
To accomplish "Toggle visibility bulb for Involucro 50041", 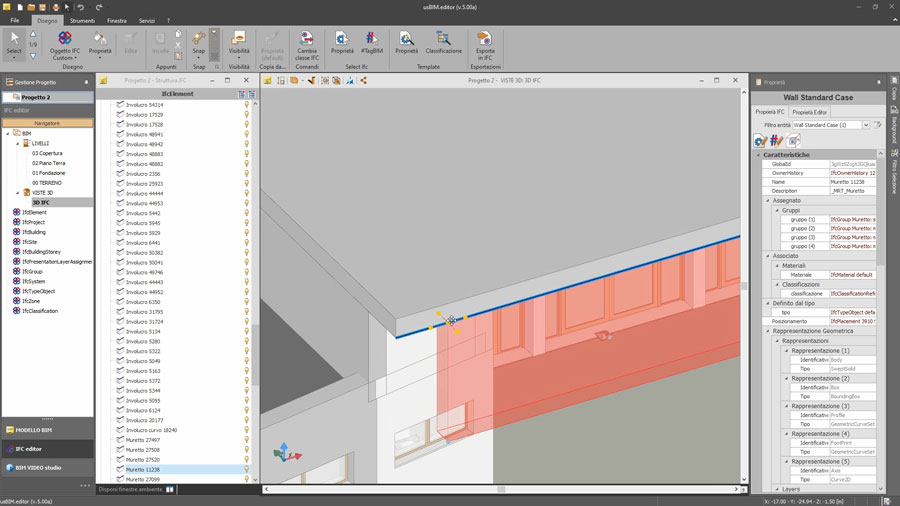I will pyautogui.click(x=247, y=262).
